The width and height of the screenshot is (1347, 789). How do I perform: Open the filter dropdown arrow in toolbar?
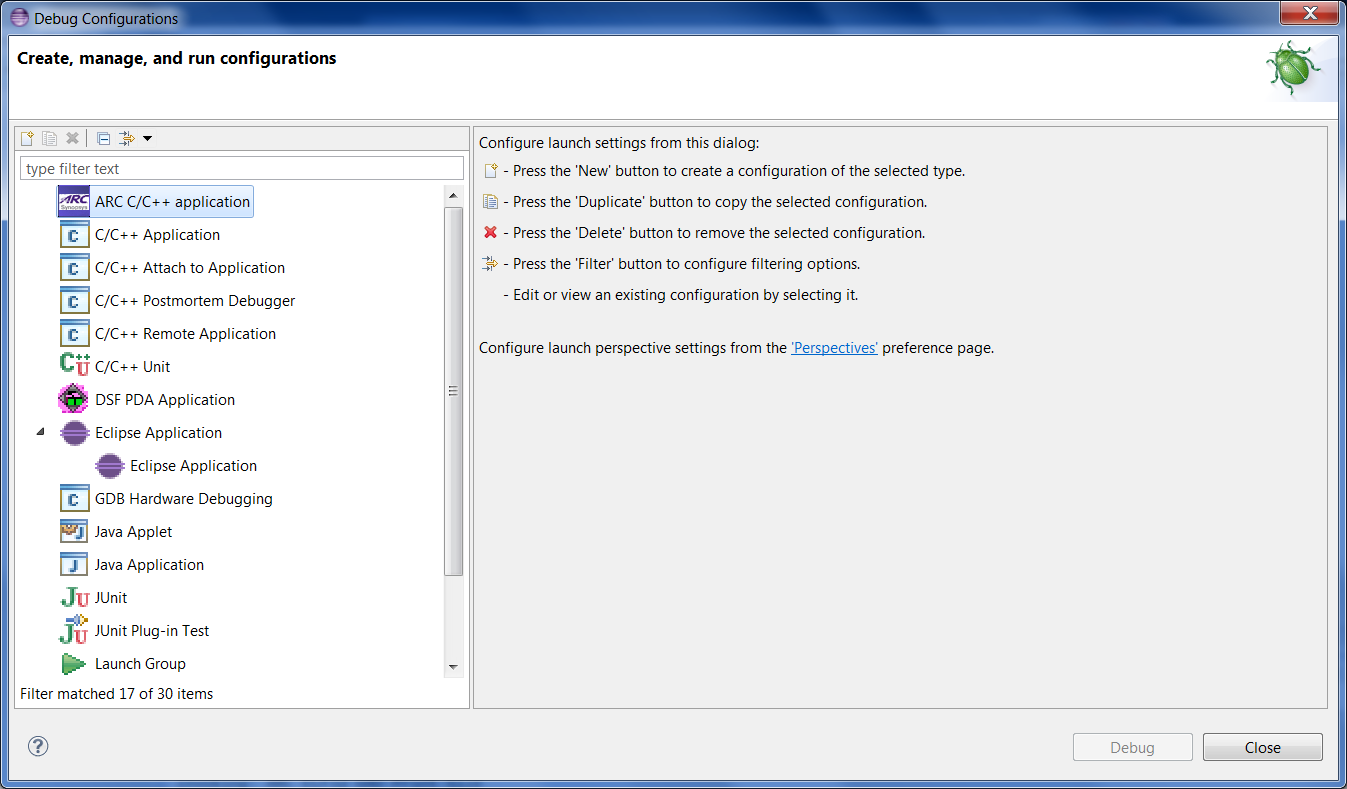pyautogui.click(x=147, y=138)
